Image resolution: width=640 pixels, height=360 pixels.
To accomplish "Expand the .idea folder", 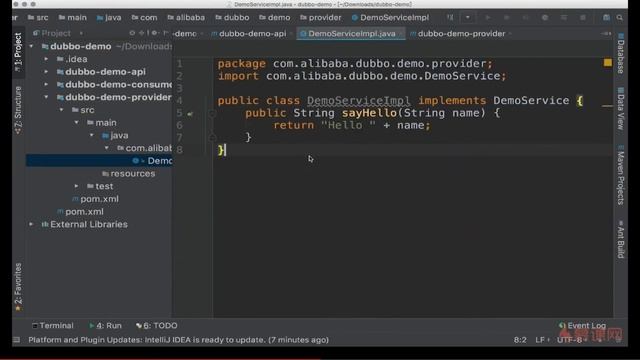I will (x=46, y=59).
